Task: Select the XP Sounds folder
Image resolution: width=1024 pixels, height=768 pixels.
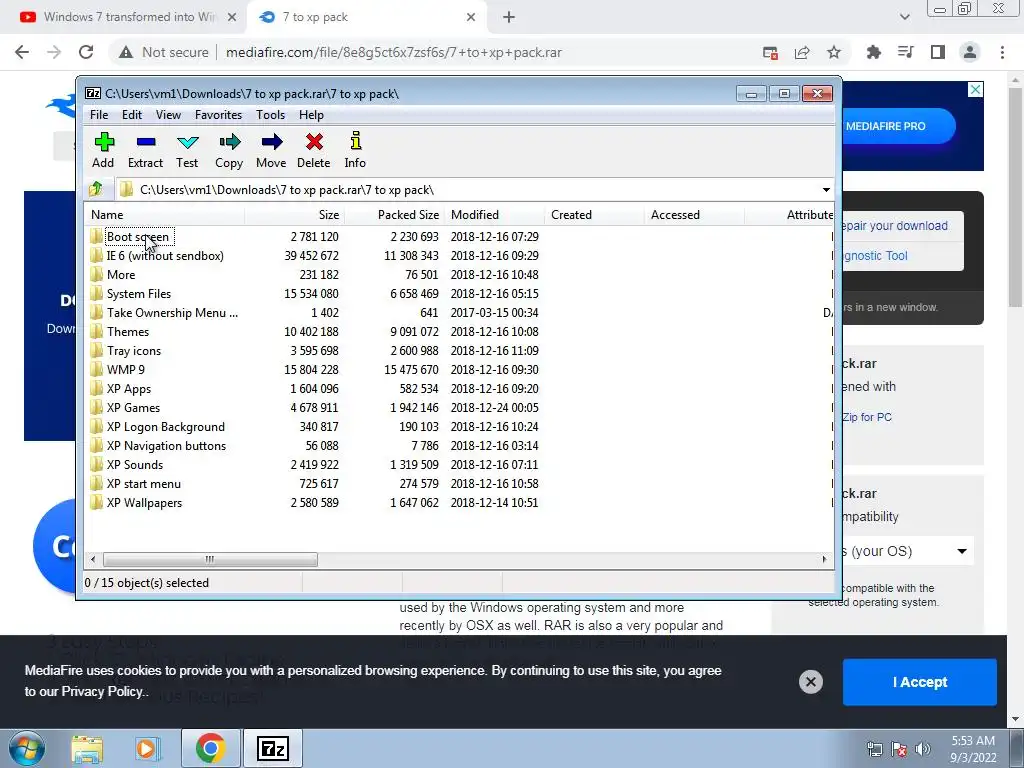Action: point(135,464)
